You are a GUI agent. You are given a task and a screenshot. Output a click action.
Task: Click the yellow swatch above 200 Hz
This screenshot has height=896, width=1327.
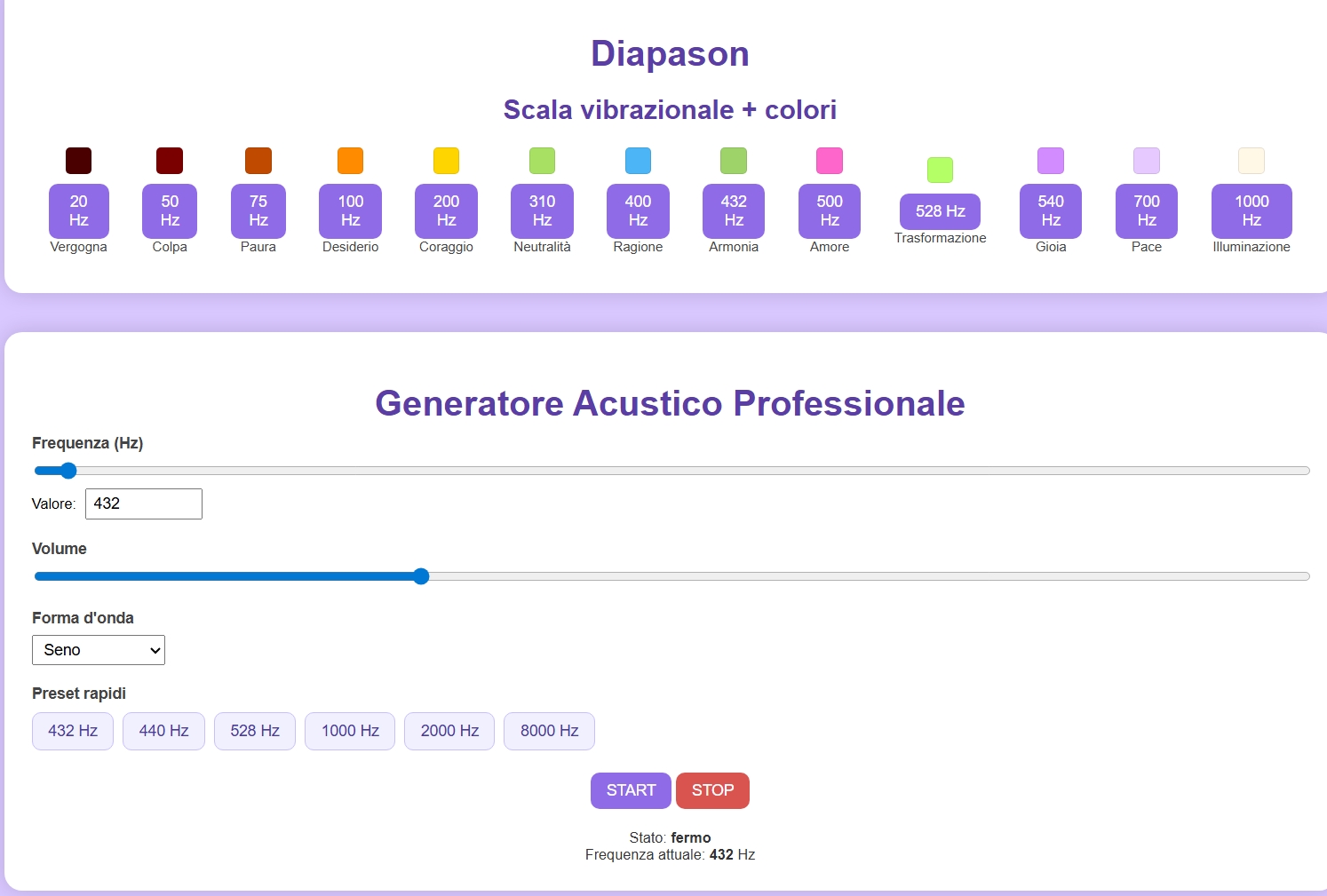coord(446,161)
